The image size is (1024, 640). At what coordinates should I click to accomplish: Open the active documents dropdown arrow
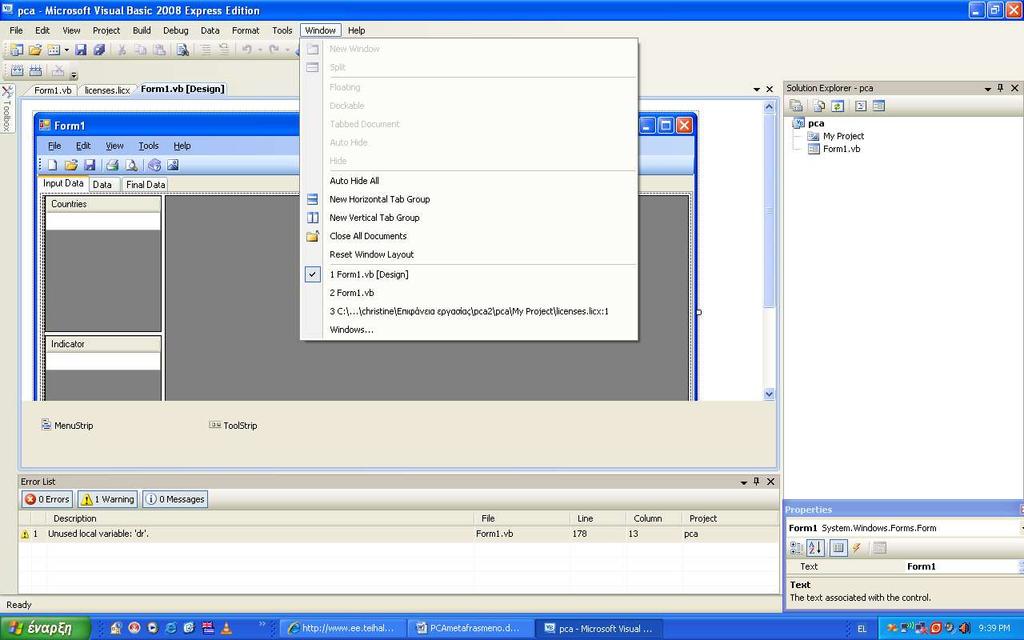757,89
